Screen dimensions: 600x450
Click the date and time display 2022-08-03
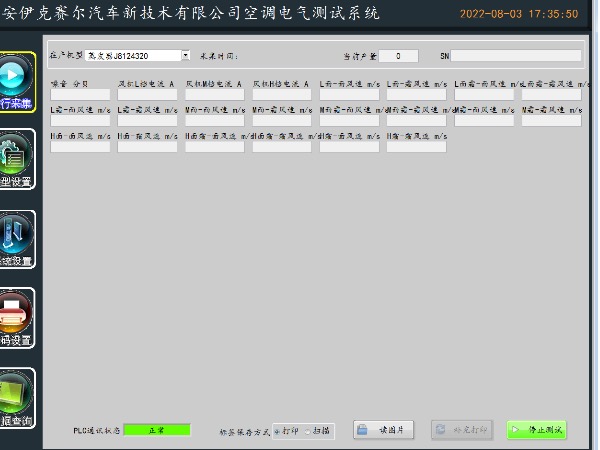coord(519,14)
